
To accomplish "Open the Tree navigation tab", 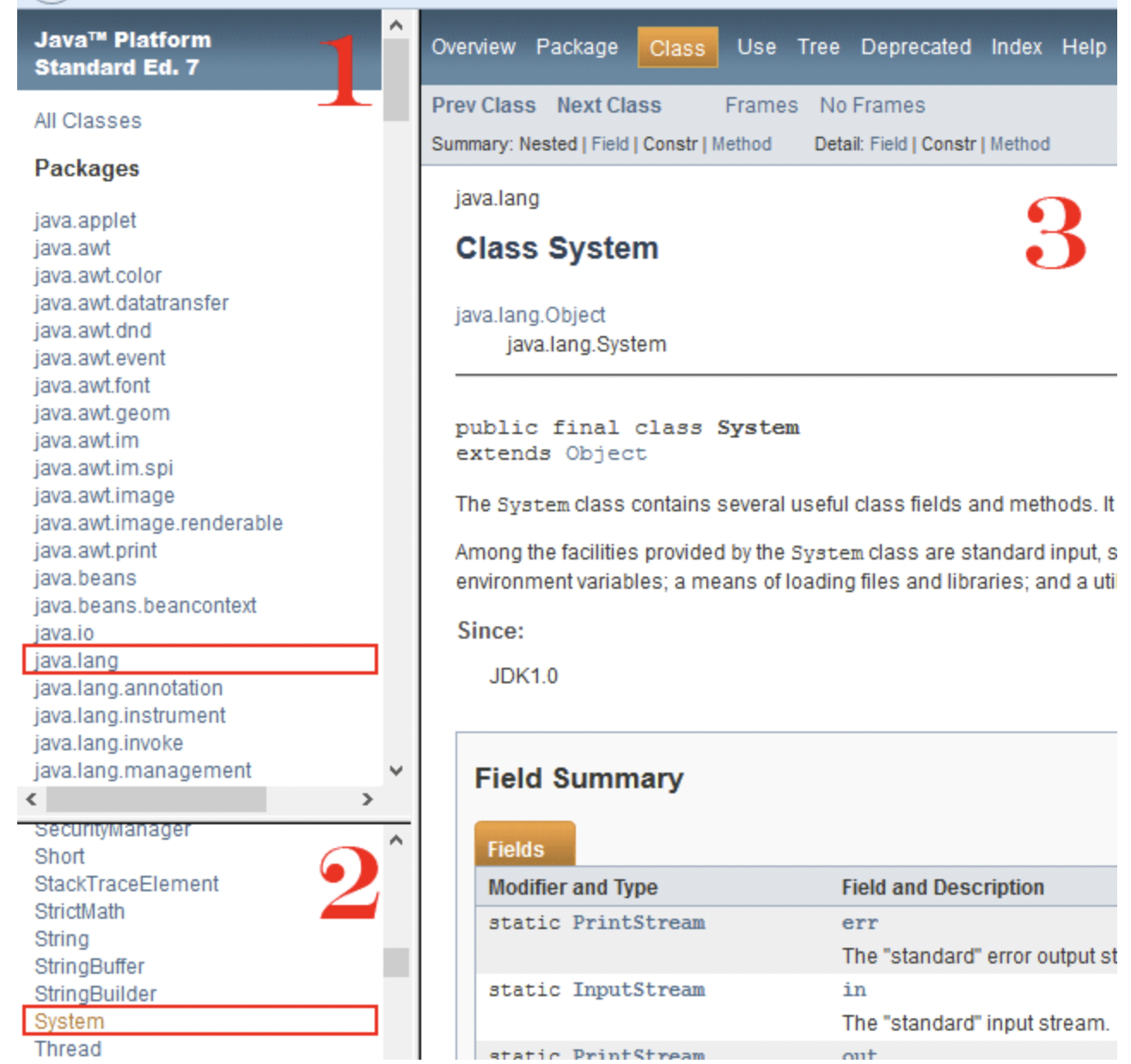I will click(x=818, y=47).
